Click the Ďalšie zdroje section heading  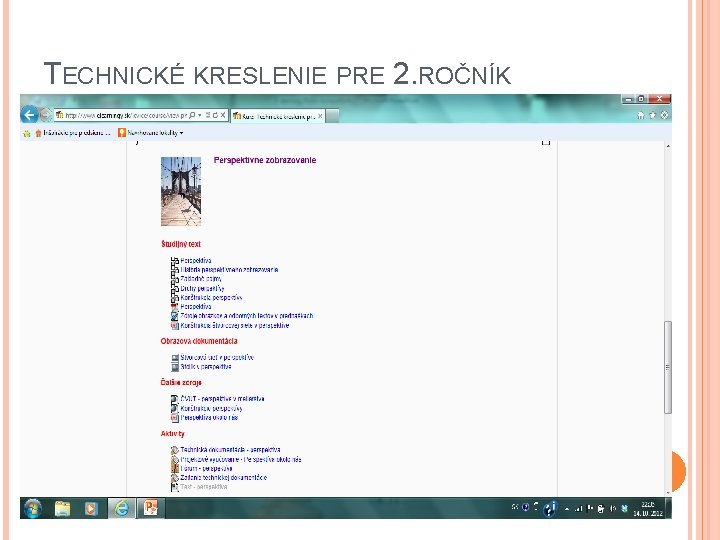[x=181, y=382]
